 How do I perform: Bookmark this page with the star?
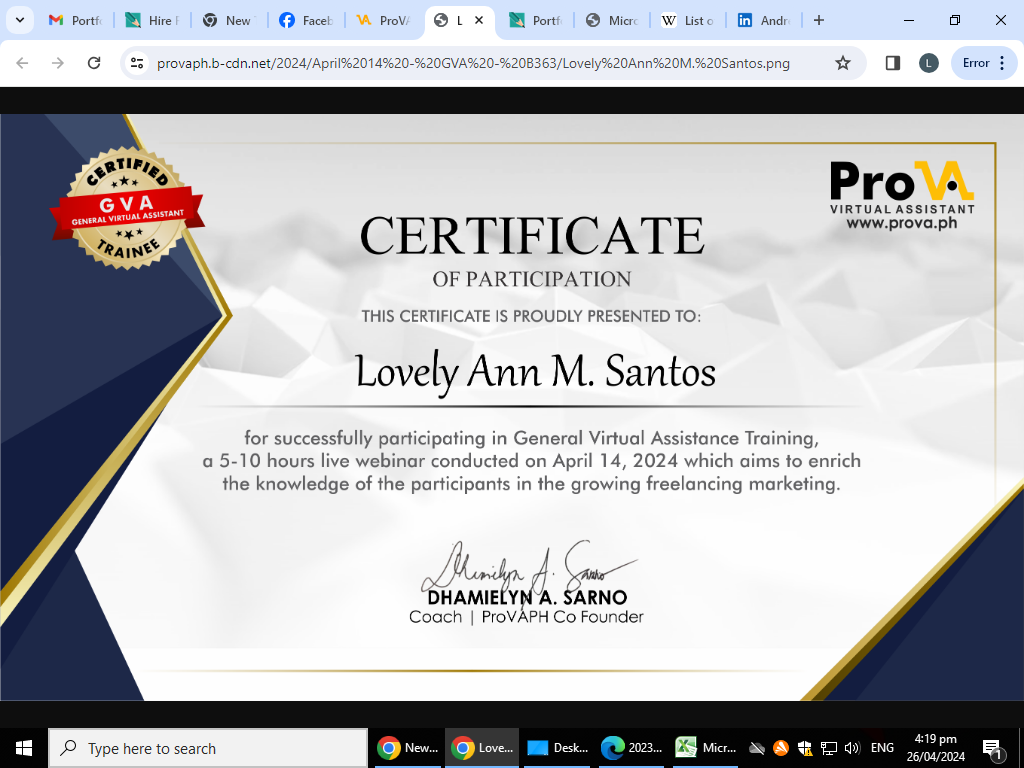[843, 63]
